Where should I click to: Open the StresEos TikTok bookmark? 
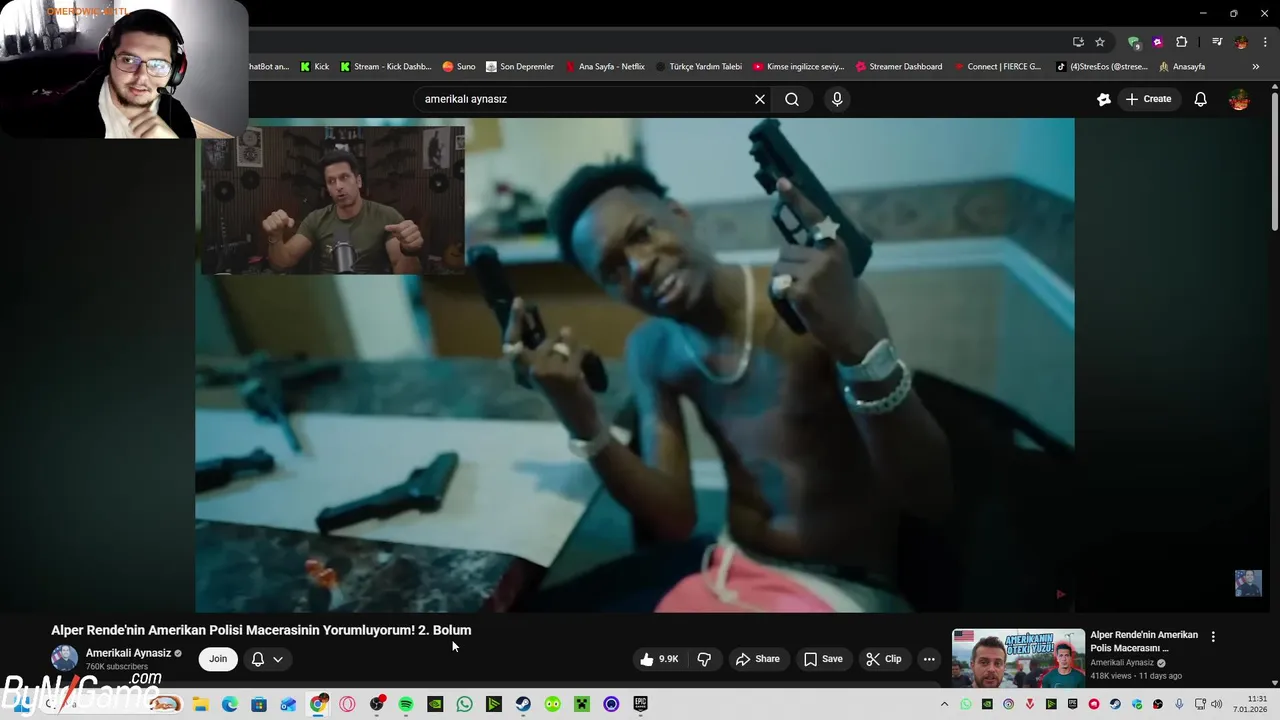pos(1102,67)
